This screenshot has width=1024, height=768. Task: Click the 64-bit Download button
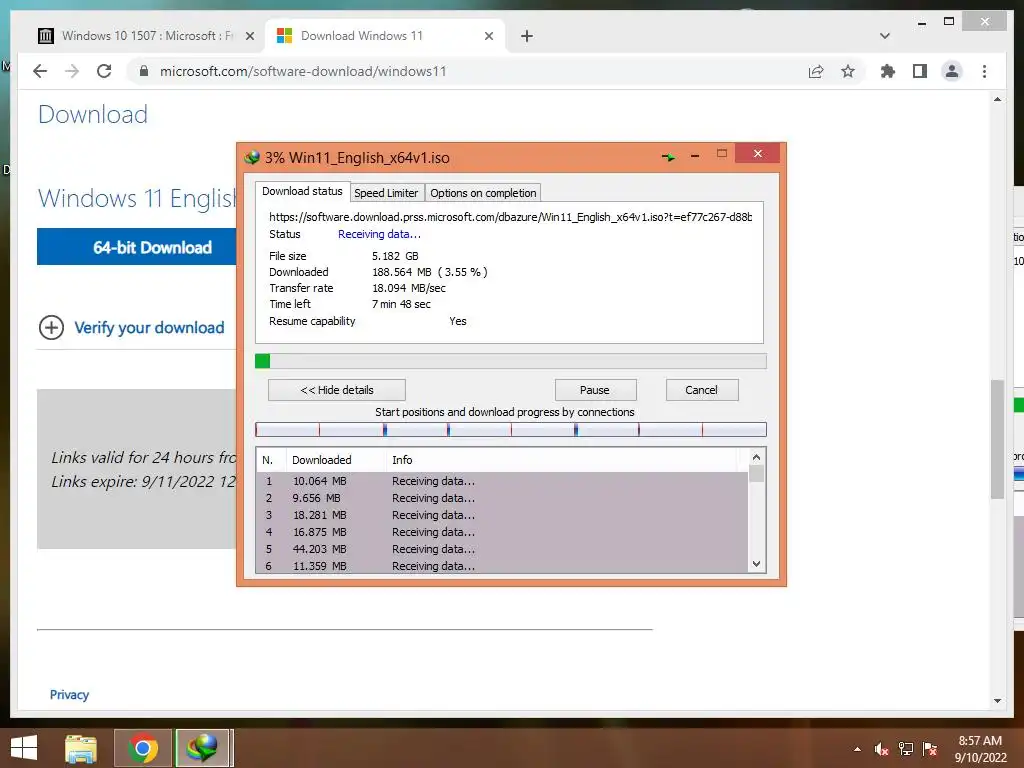(x=137, y=247)
